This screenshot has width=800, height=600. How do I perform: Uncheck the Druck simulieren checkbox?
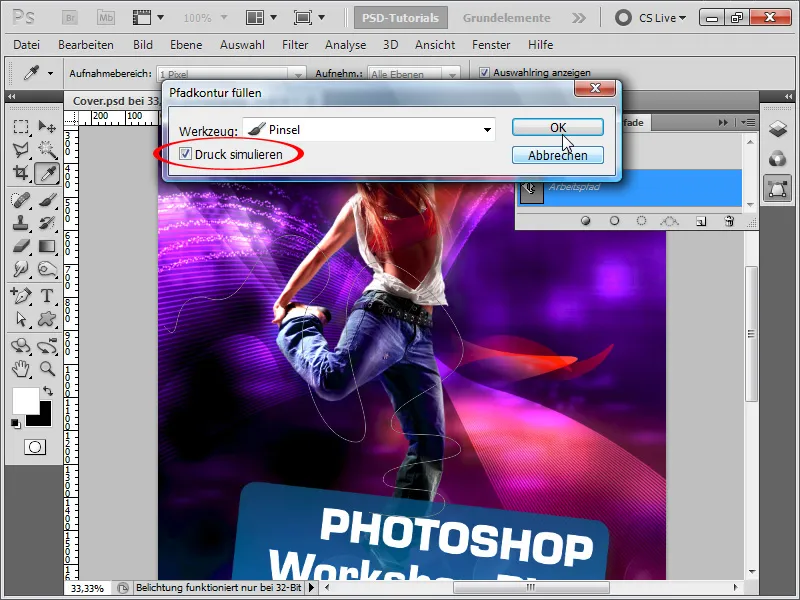pos(185,154)
